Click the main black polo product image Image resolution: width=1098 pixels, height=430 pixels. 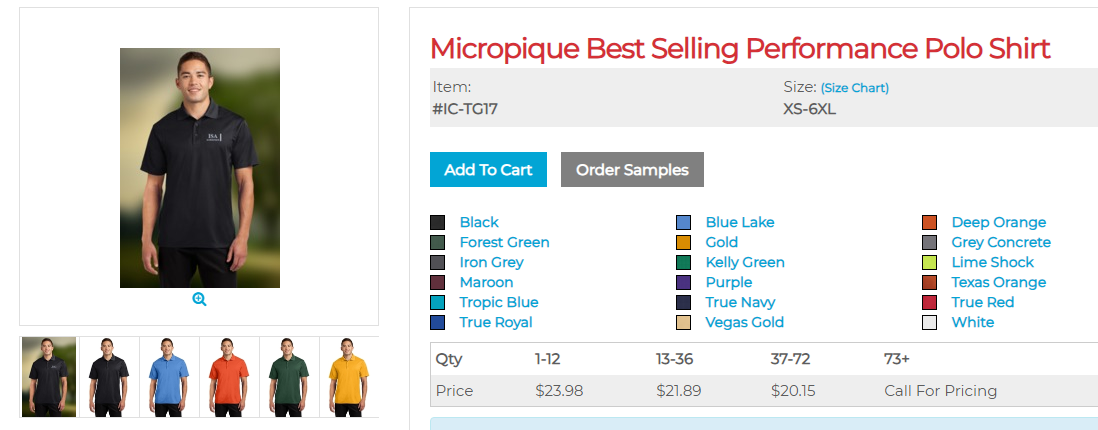[x=200, y=168]
